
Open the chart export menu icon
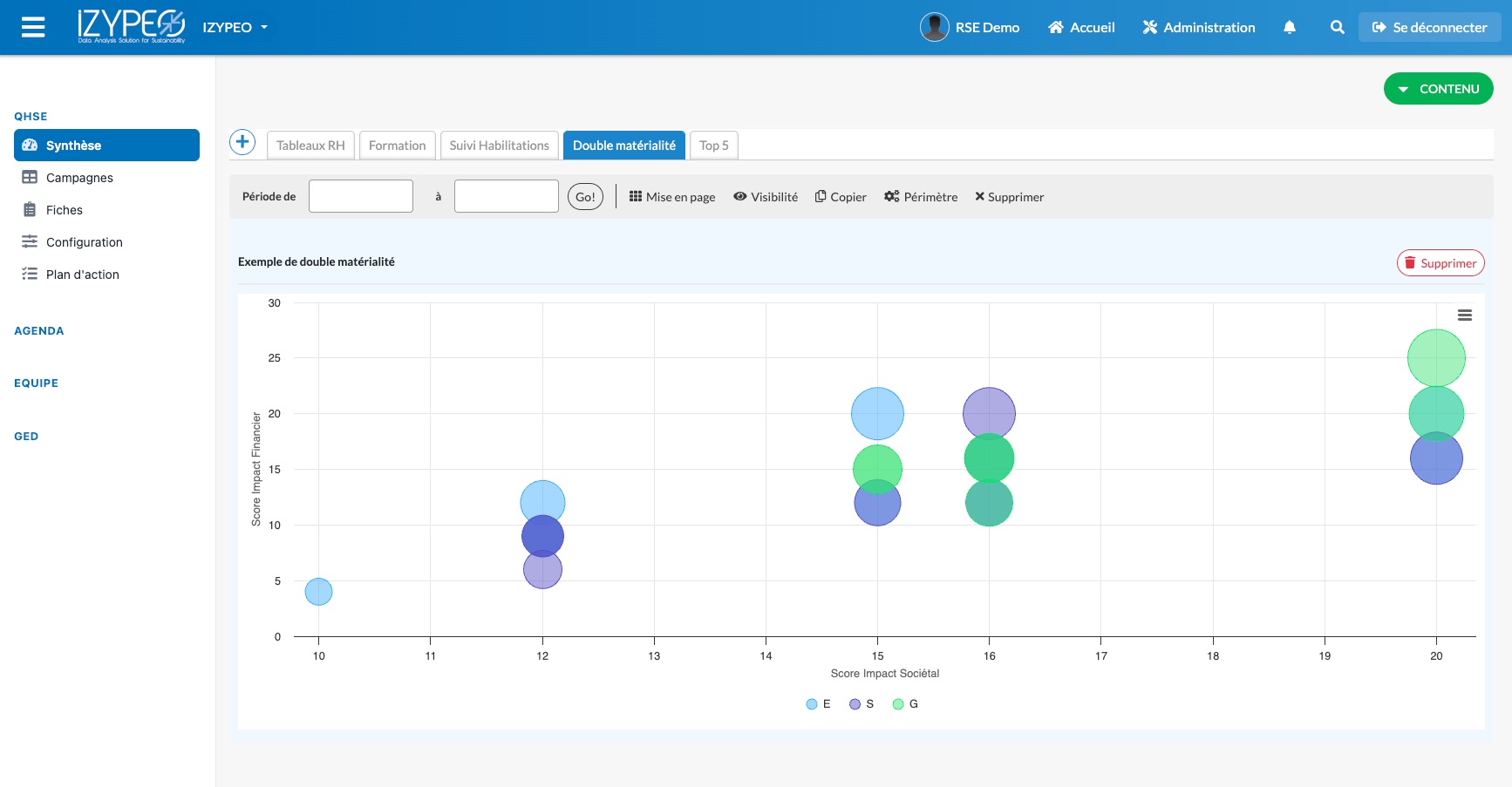(x=1464, y=315)
